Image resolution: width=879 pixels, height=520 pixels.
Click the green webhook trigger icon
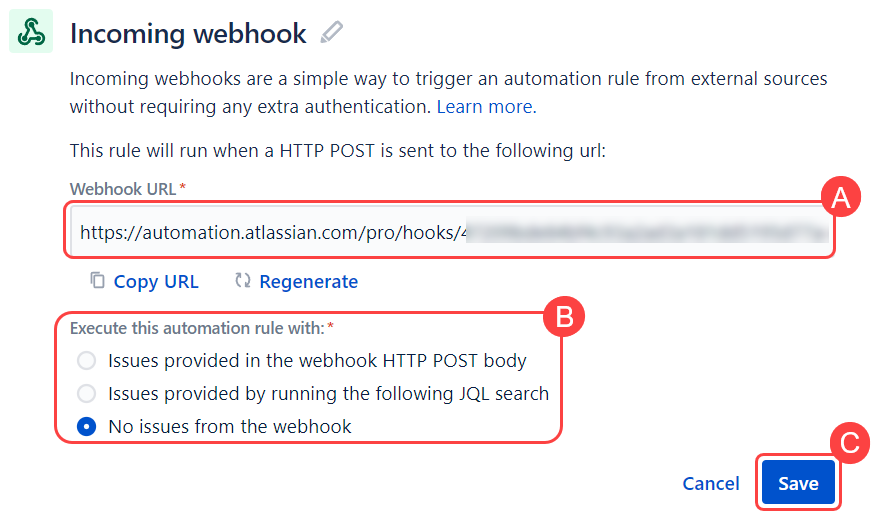(31, 33)
